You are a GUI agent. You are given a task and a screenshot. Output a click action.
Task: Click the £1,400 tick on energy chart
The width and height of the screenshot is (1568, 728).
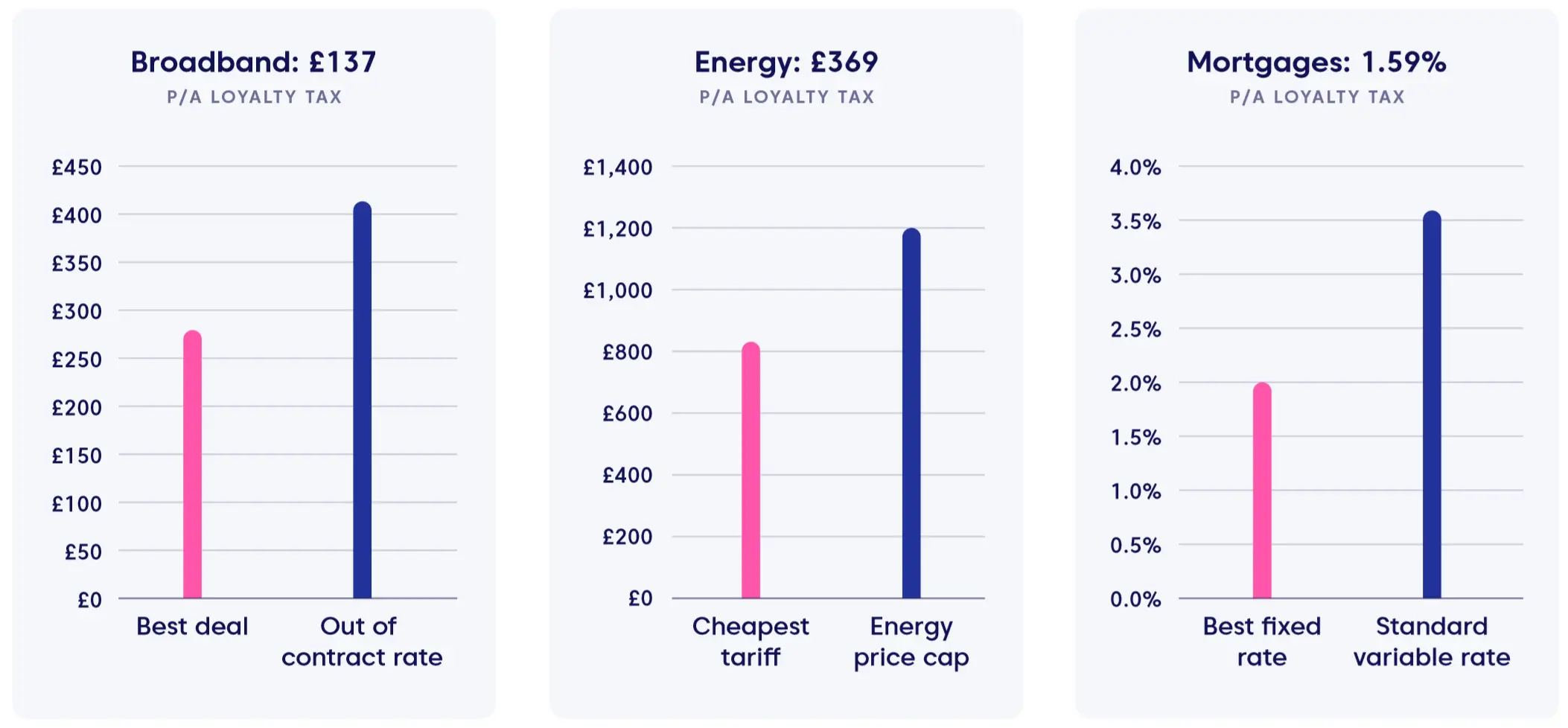(x=617, y=167)
